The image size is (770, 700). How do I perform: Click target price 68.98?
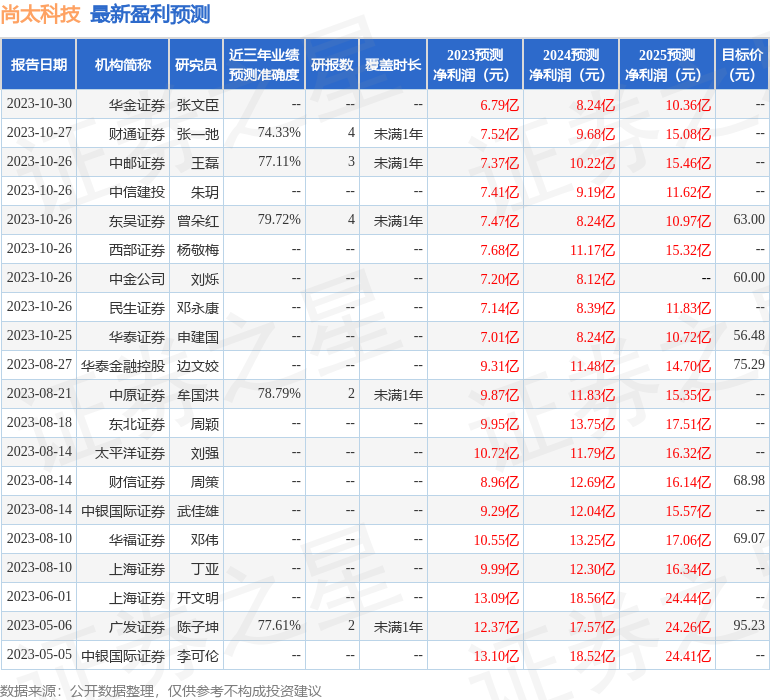click(749, 480)
